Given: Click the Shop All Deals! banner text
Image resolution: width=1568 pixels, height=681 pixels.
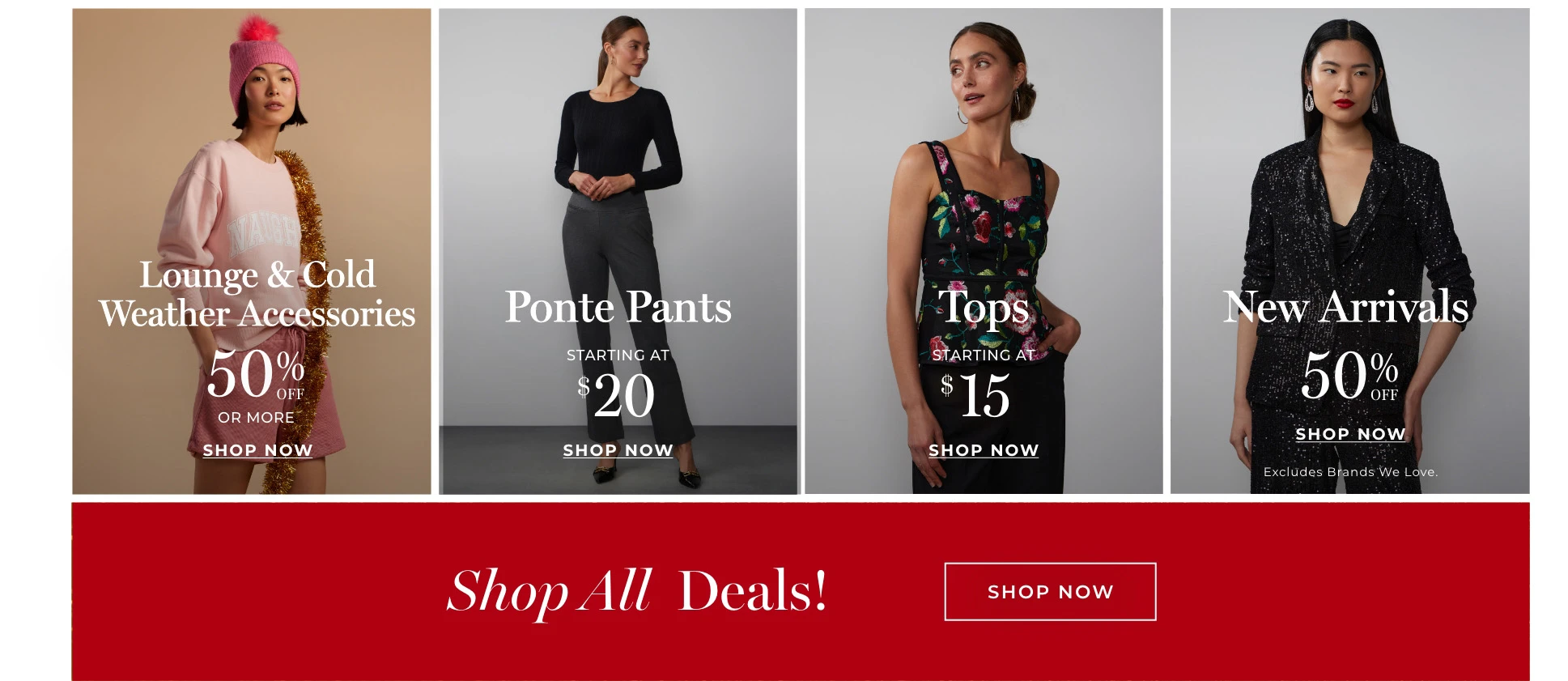Looking at the screenshot, I should [637, 591].
